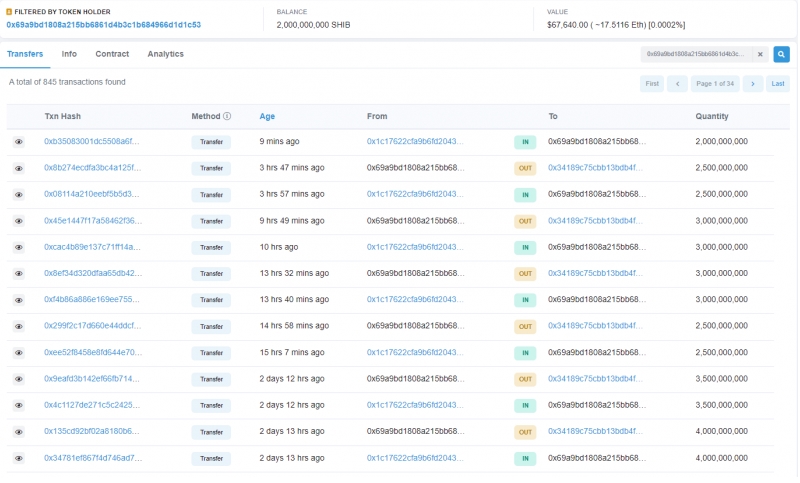Open token holder address 0x69a9bd1808a215bb6861d4b3c1b684966d1d1c53
This screenshot has height=483, width=800.
pyautogui.click(x=104, y=24)
